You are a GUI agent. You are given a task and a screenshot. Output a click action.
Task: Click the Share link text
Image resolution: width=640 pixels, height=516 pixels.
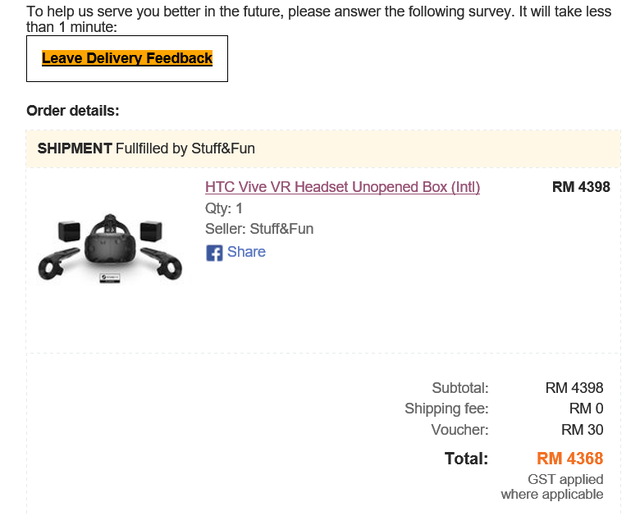pos(246,252)
